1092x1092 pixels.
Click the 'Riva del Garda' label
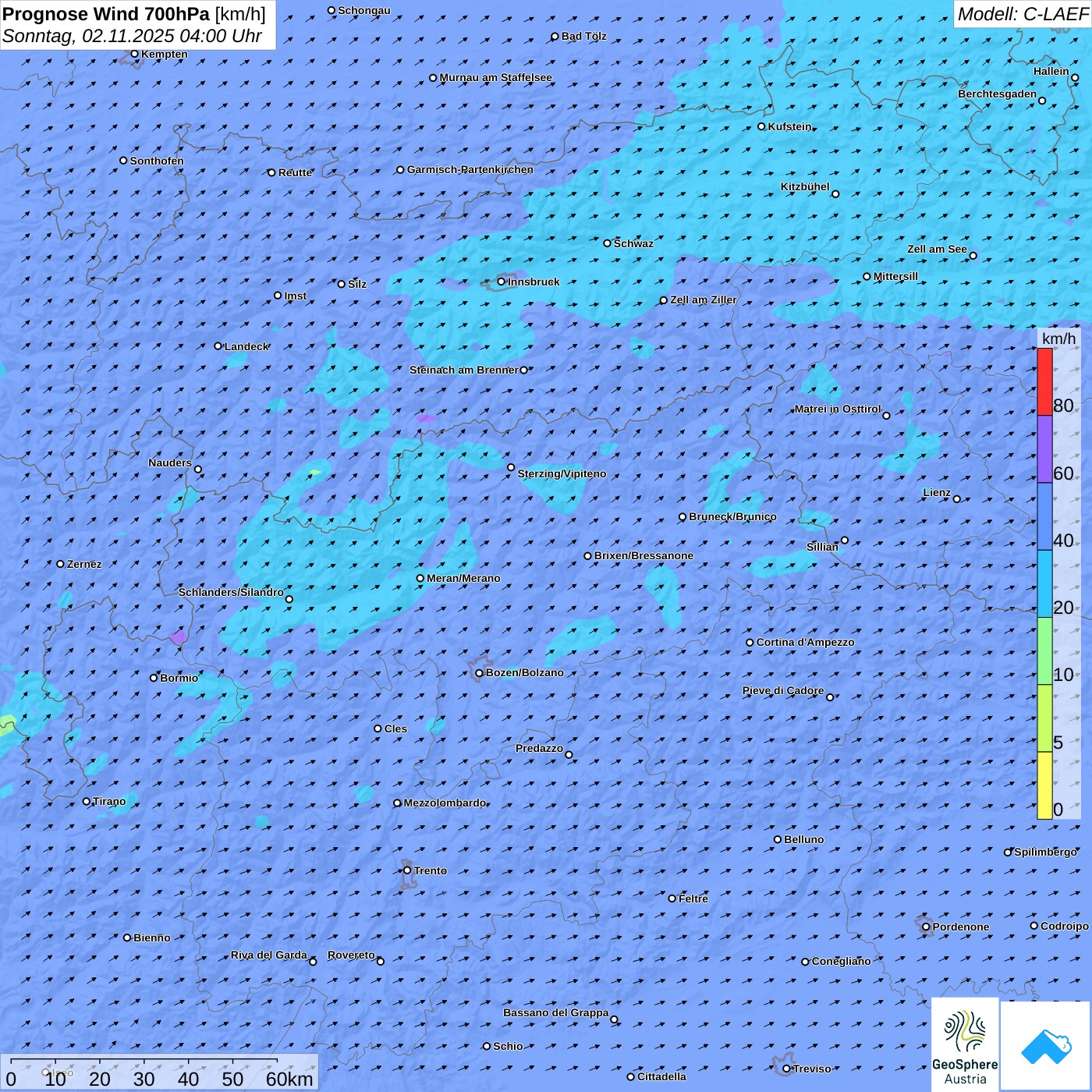coord(269,955)
